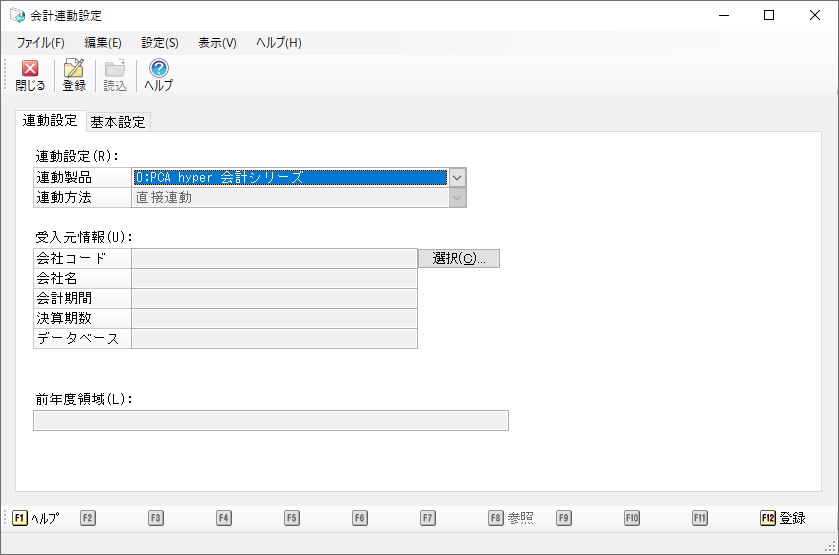The width and height of the screenshot is (839, 555).
Task: Click the 前年度領域 text field
Action: tap(270, 421)
